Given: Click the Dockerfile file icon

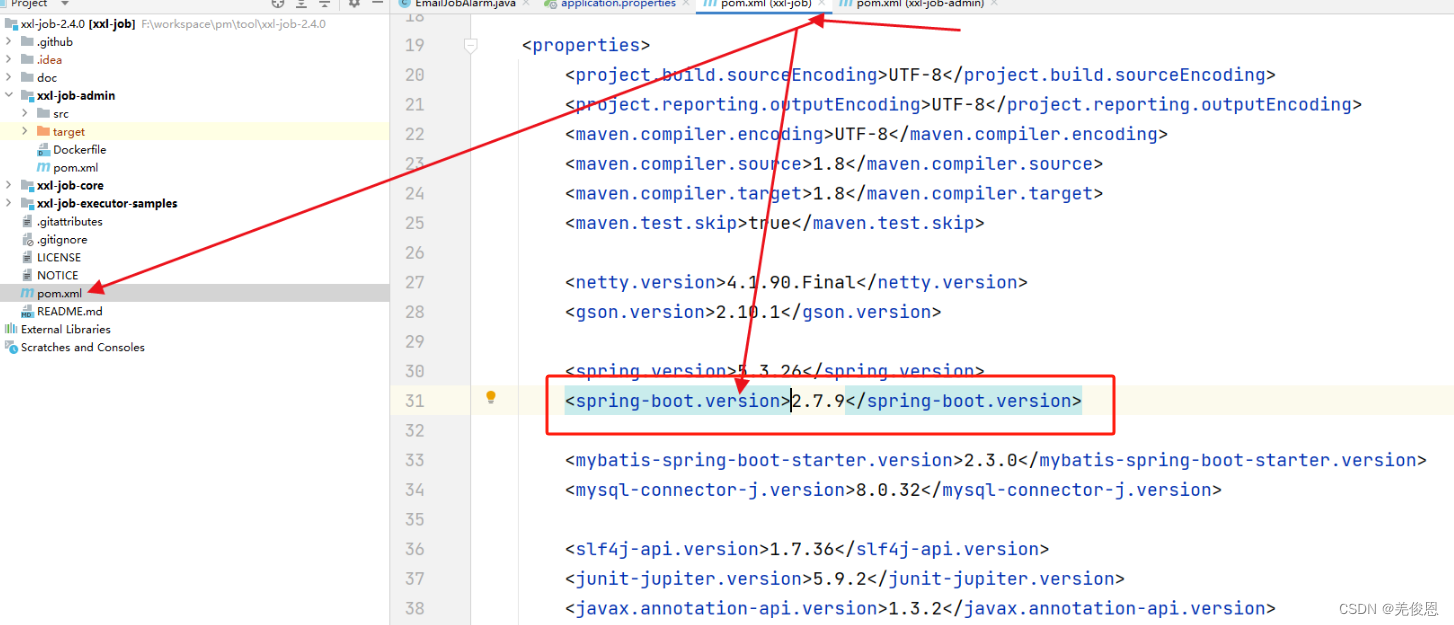Looking at the screenshot, I should point(43,150).
